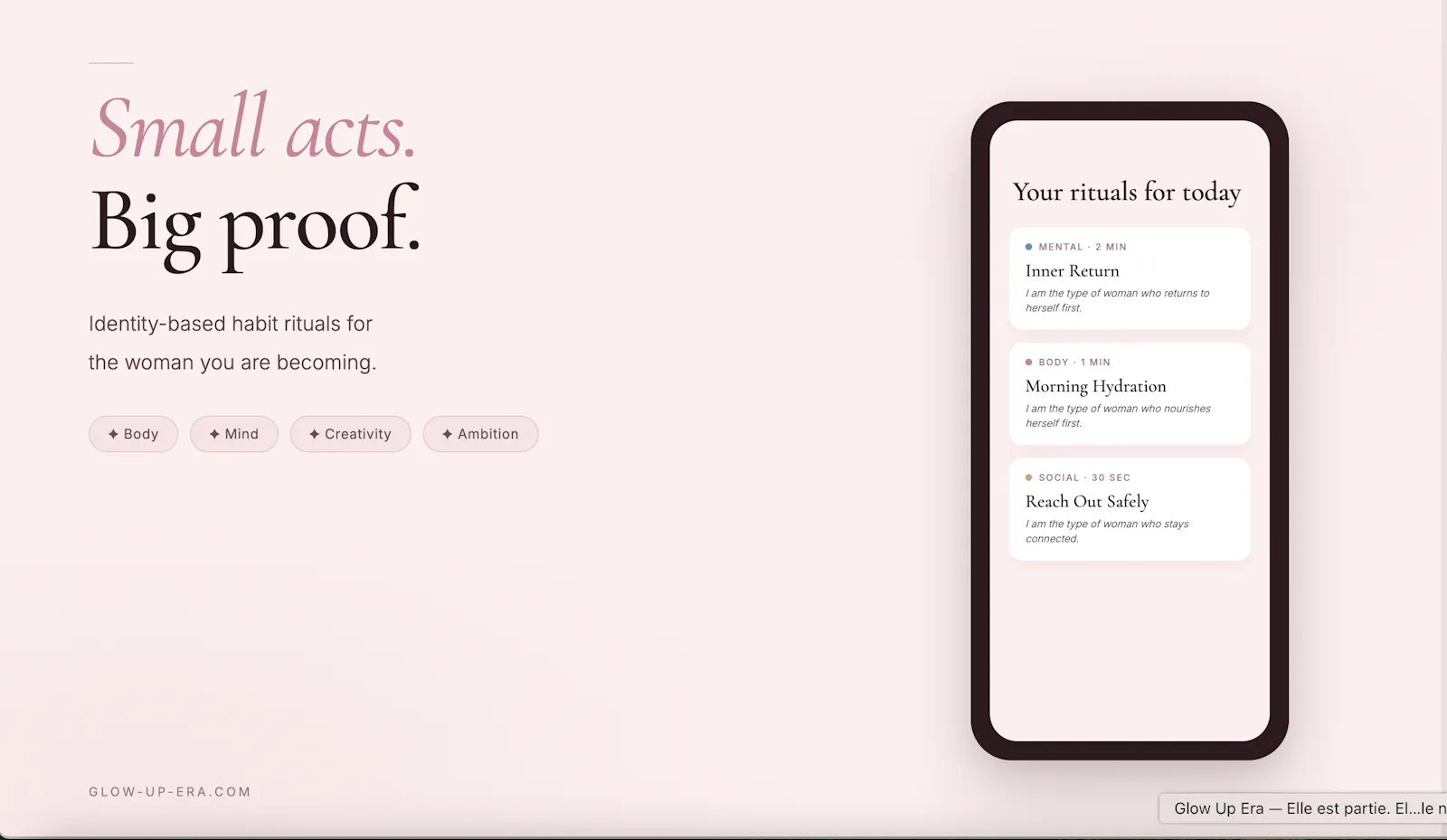
Task: Select the Body category pill
Action: [x=133, y=434]
